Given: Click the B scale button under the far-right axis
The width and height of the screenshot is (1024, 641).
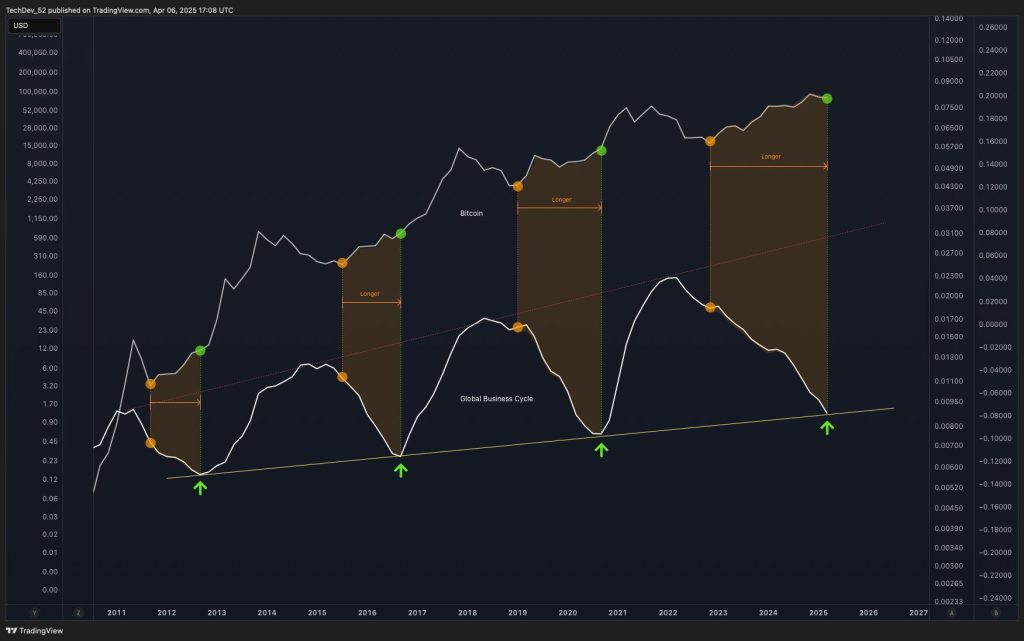Looking at the screenshot, I should click(996, 613).
